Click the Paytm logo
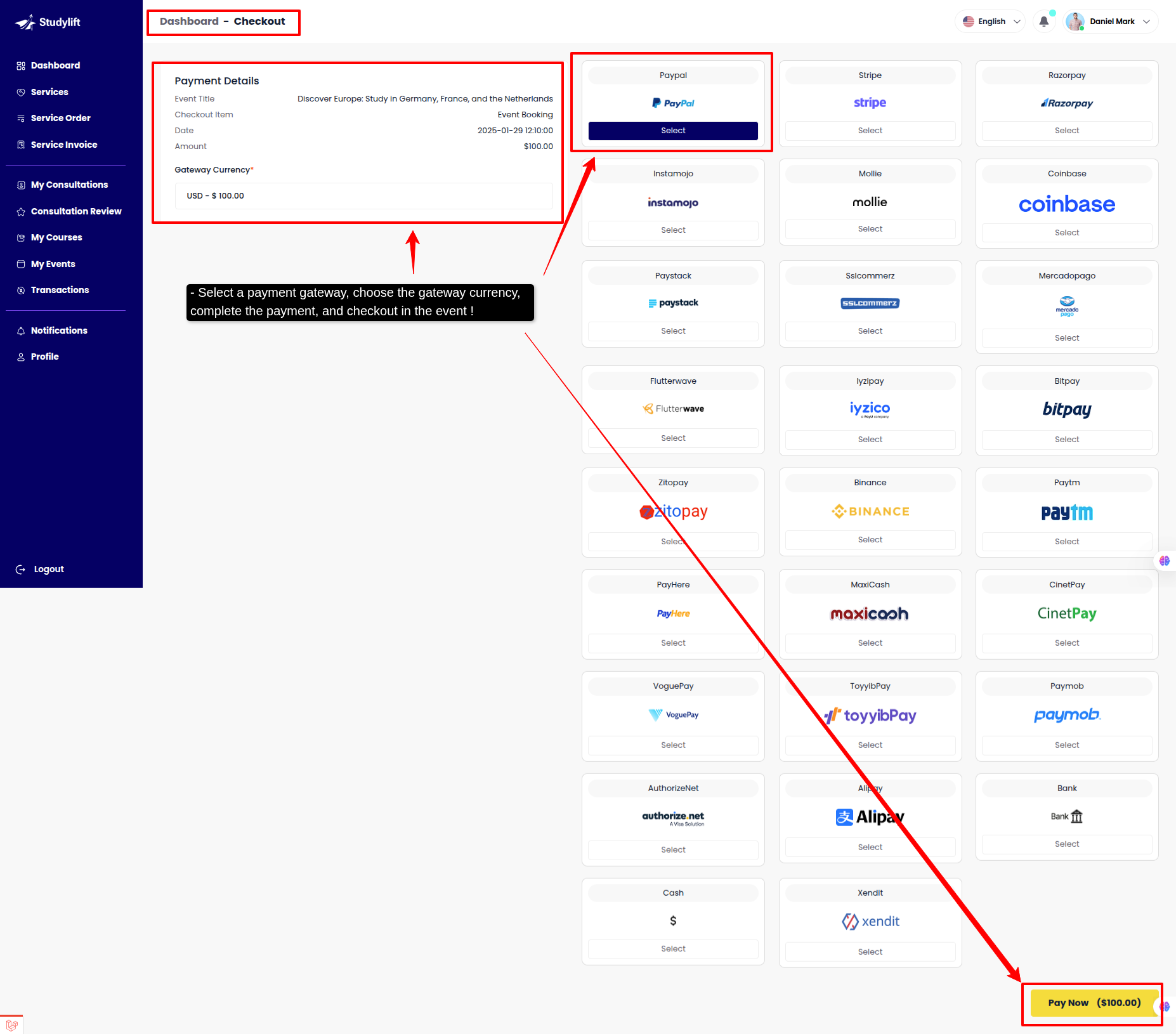 tap(1067, 513)
